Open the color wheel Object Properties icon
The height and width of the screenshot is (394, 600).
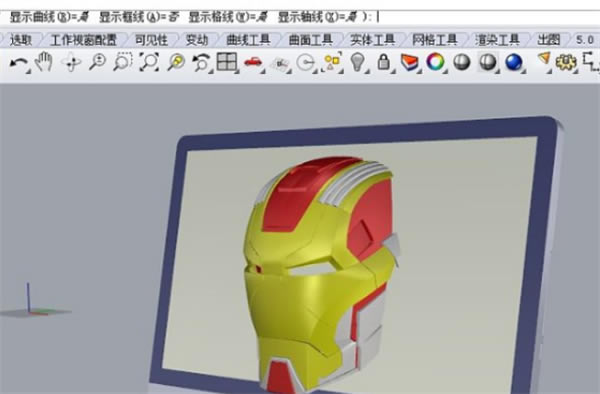pos(435,62)
